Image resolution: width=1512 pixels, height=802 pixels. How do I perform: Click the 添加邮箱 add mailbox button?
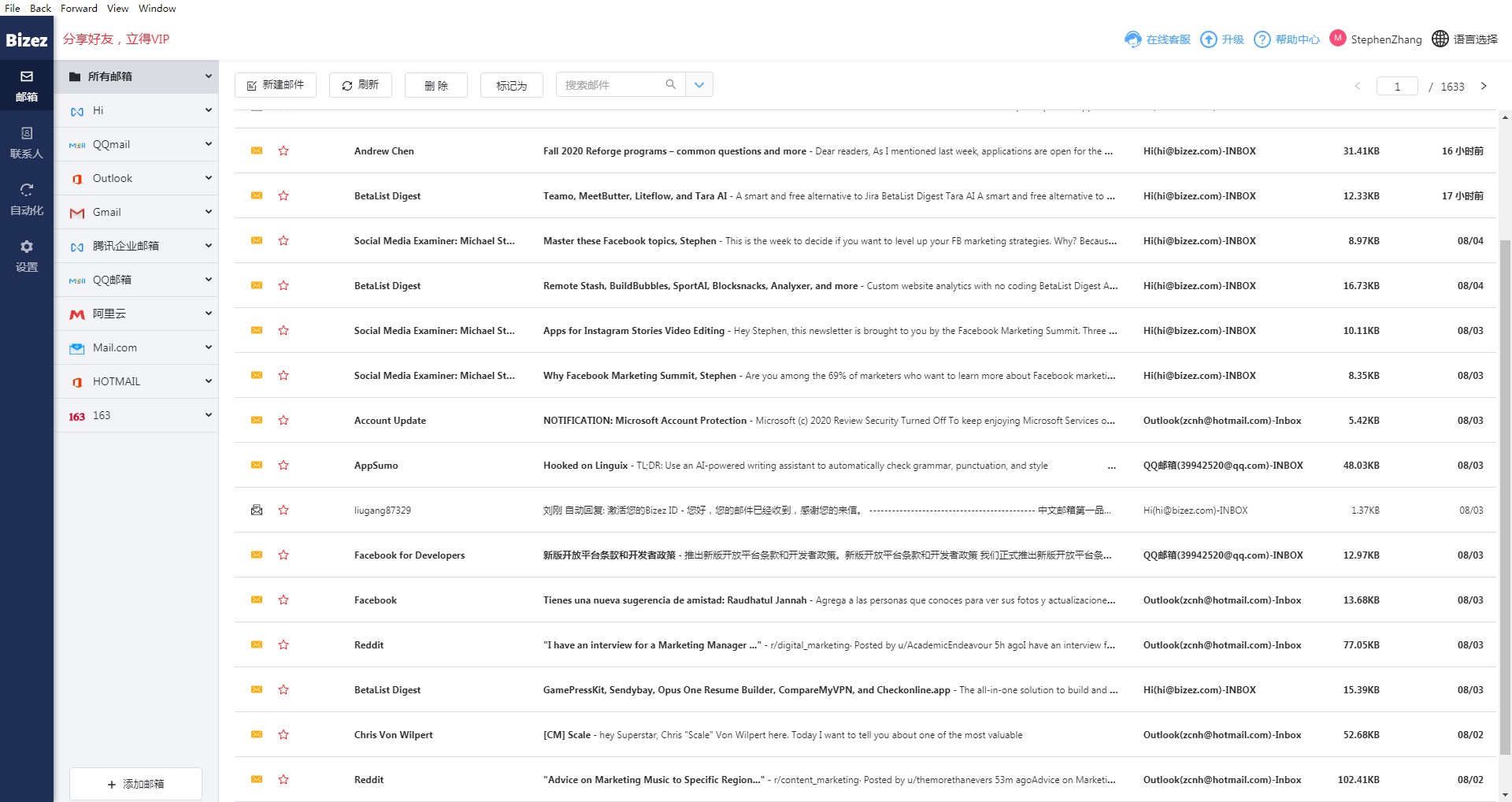(135, 784)
